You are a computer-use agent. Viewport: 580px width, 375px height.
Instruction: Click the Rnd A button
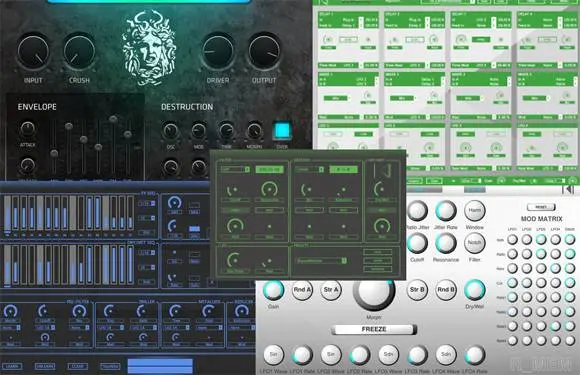point(302,290)
